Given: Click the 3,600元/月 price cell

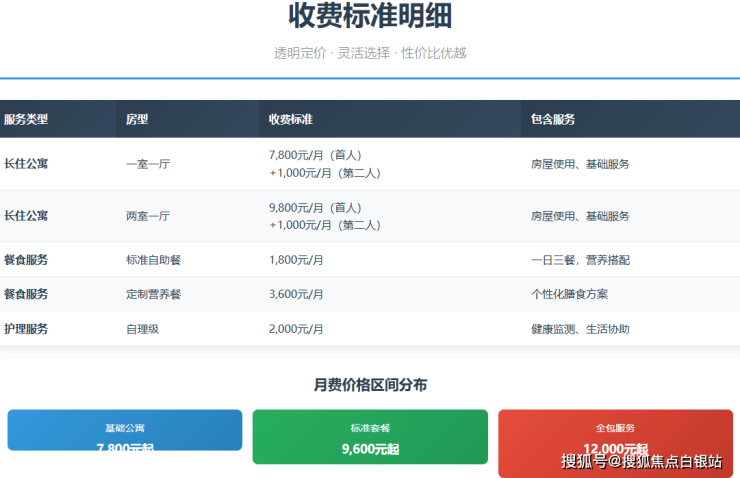Looking at the screenshot, I should (x=296, y=294).
